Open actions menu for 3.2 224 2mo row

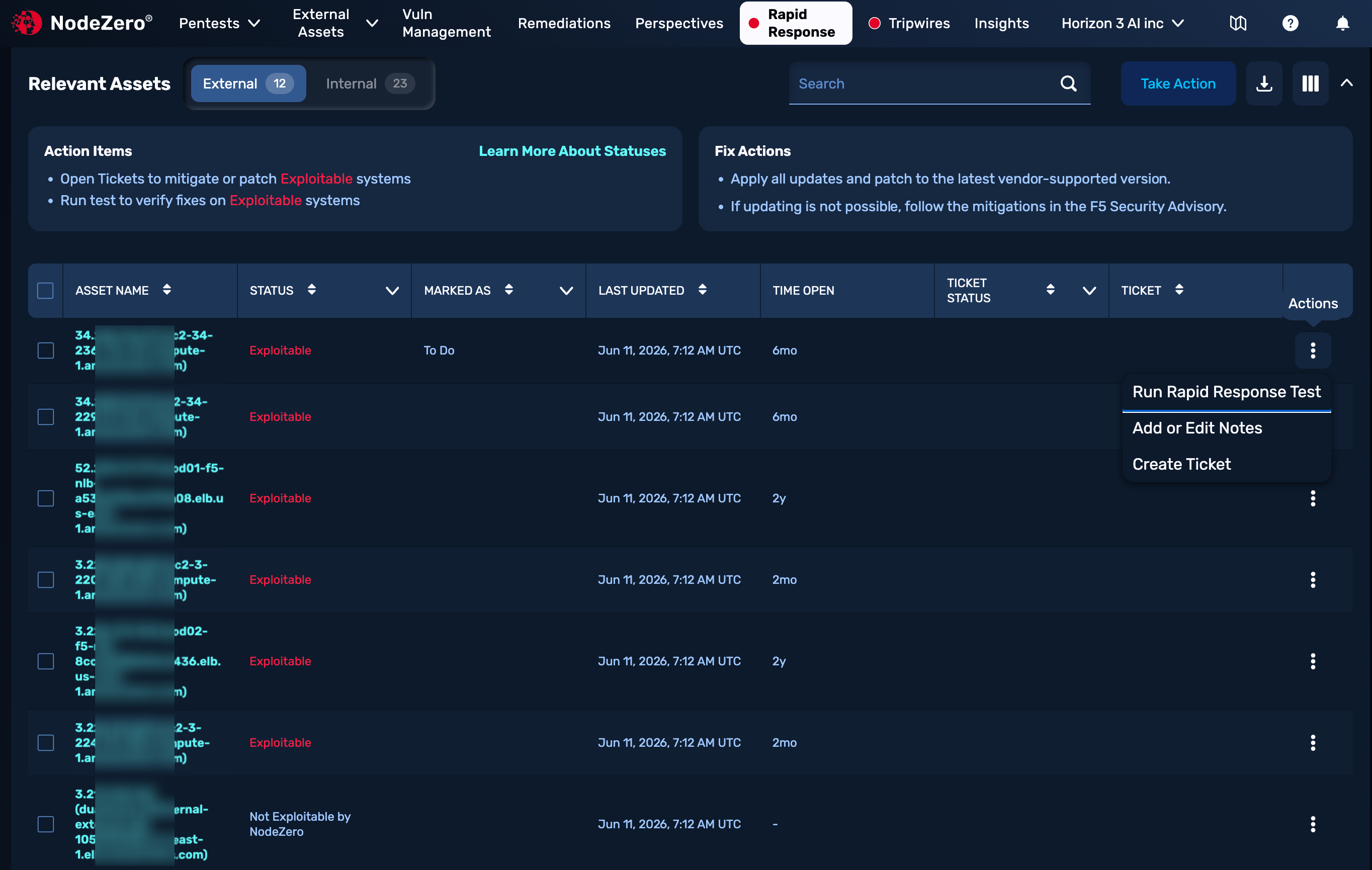(x=1312, y=743)
